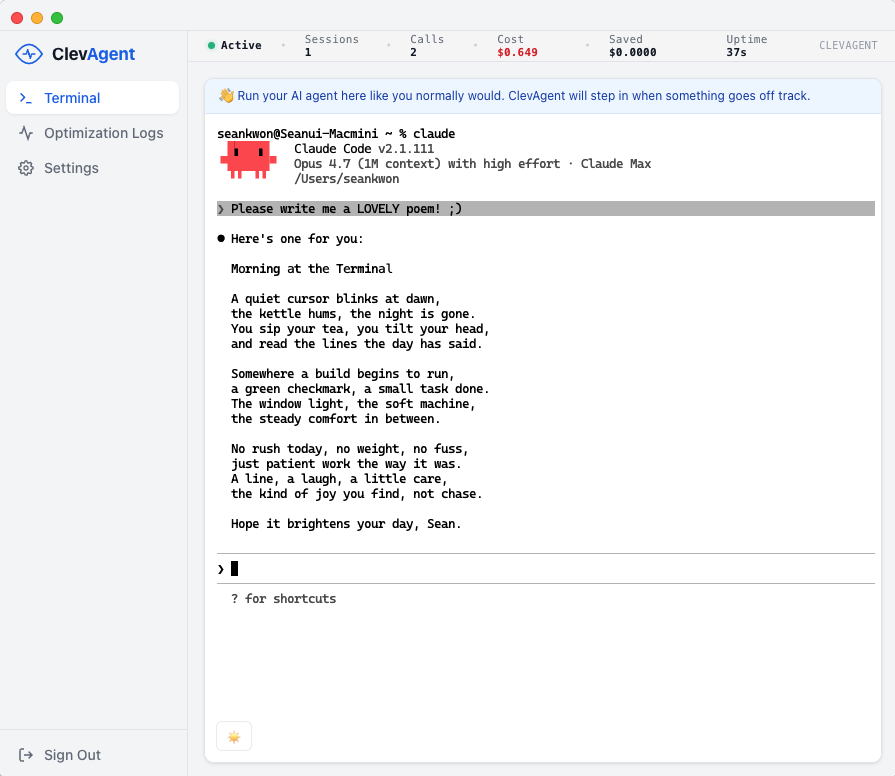
Task: Click the Sessions counter in status bar
Action: coord(331,46)
